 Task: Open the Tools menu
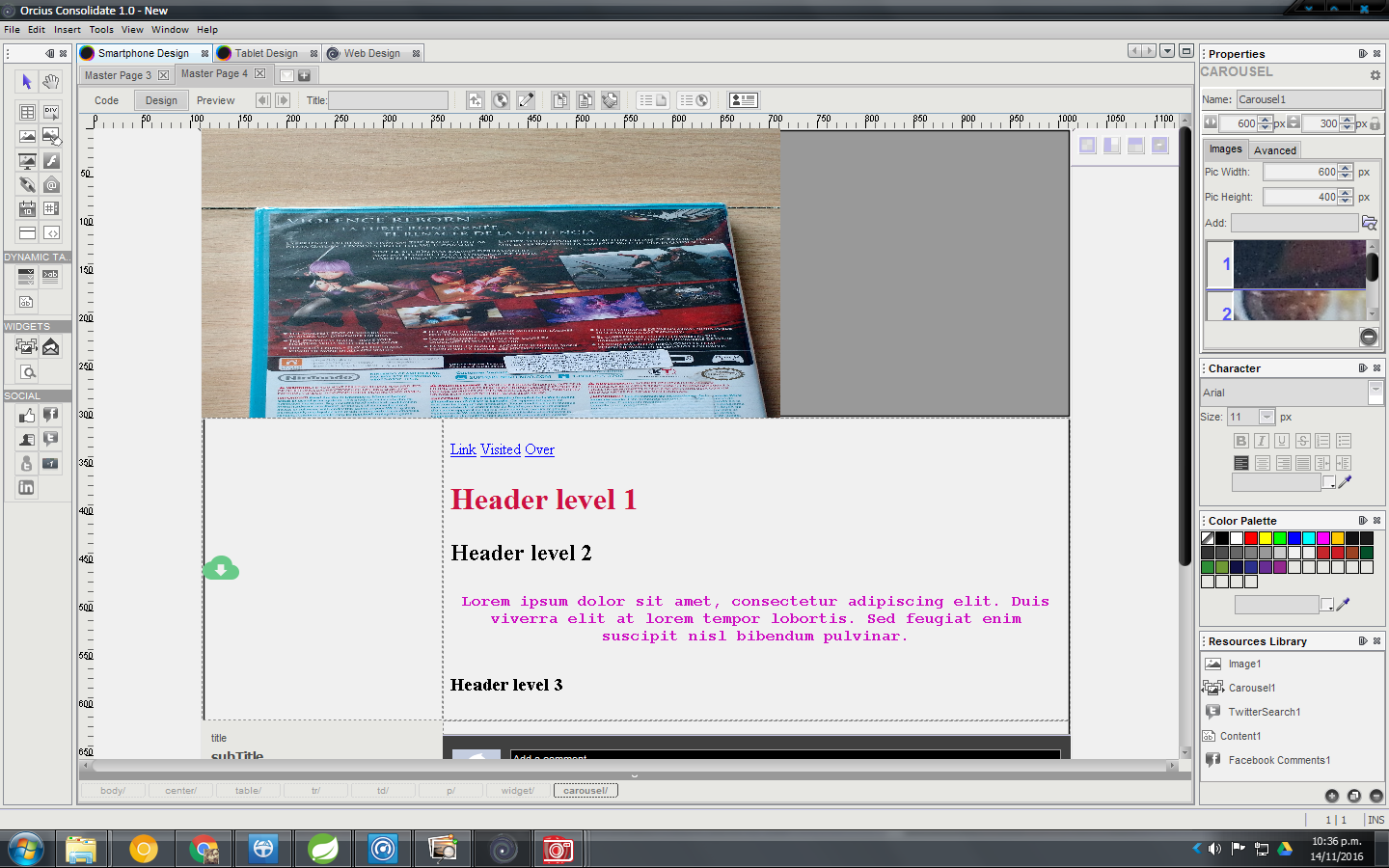click(101, 30)
